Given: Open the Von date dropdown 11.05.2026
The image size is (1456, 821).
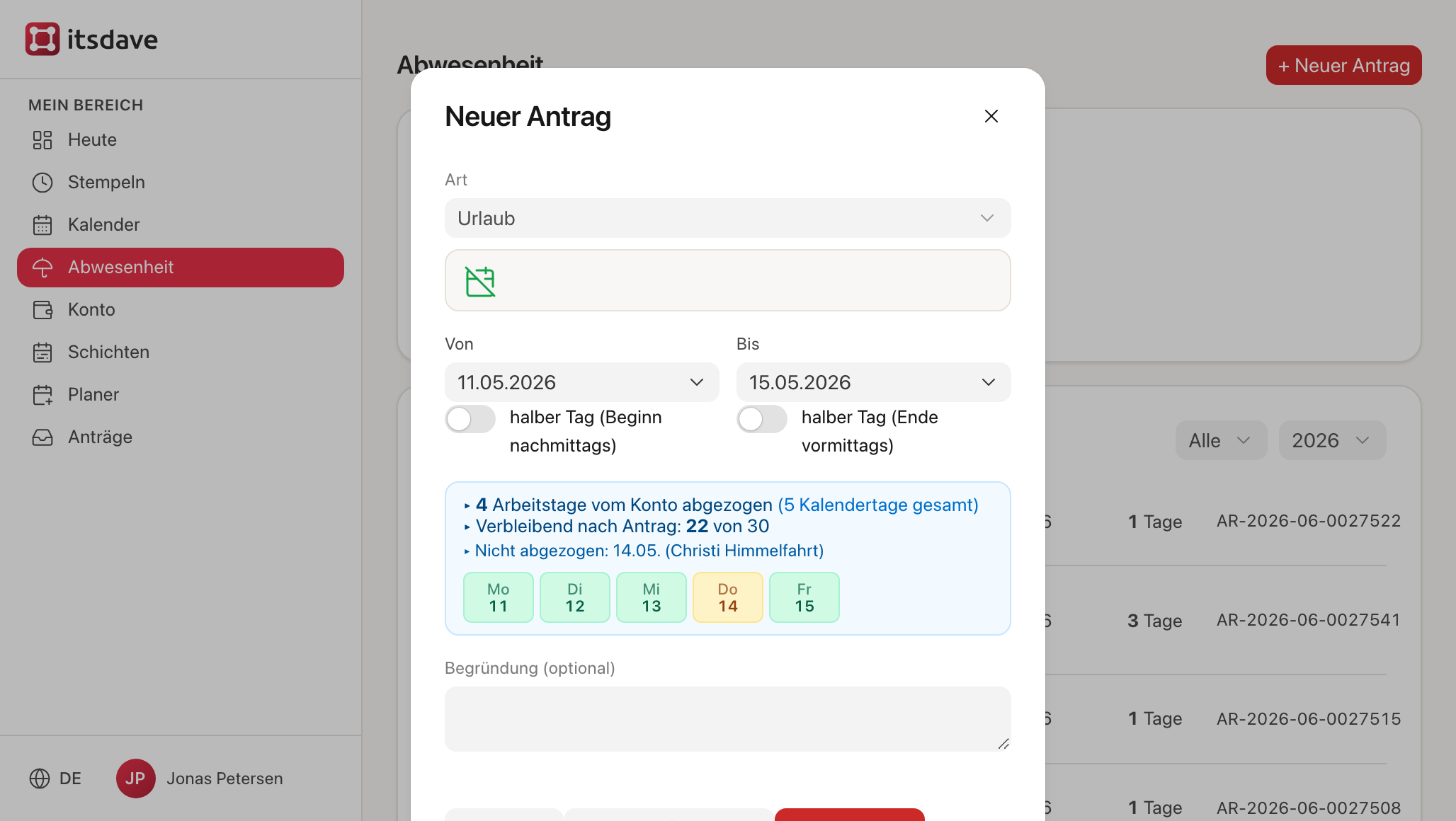Looking at the screenshot, I should (581, 382).
